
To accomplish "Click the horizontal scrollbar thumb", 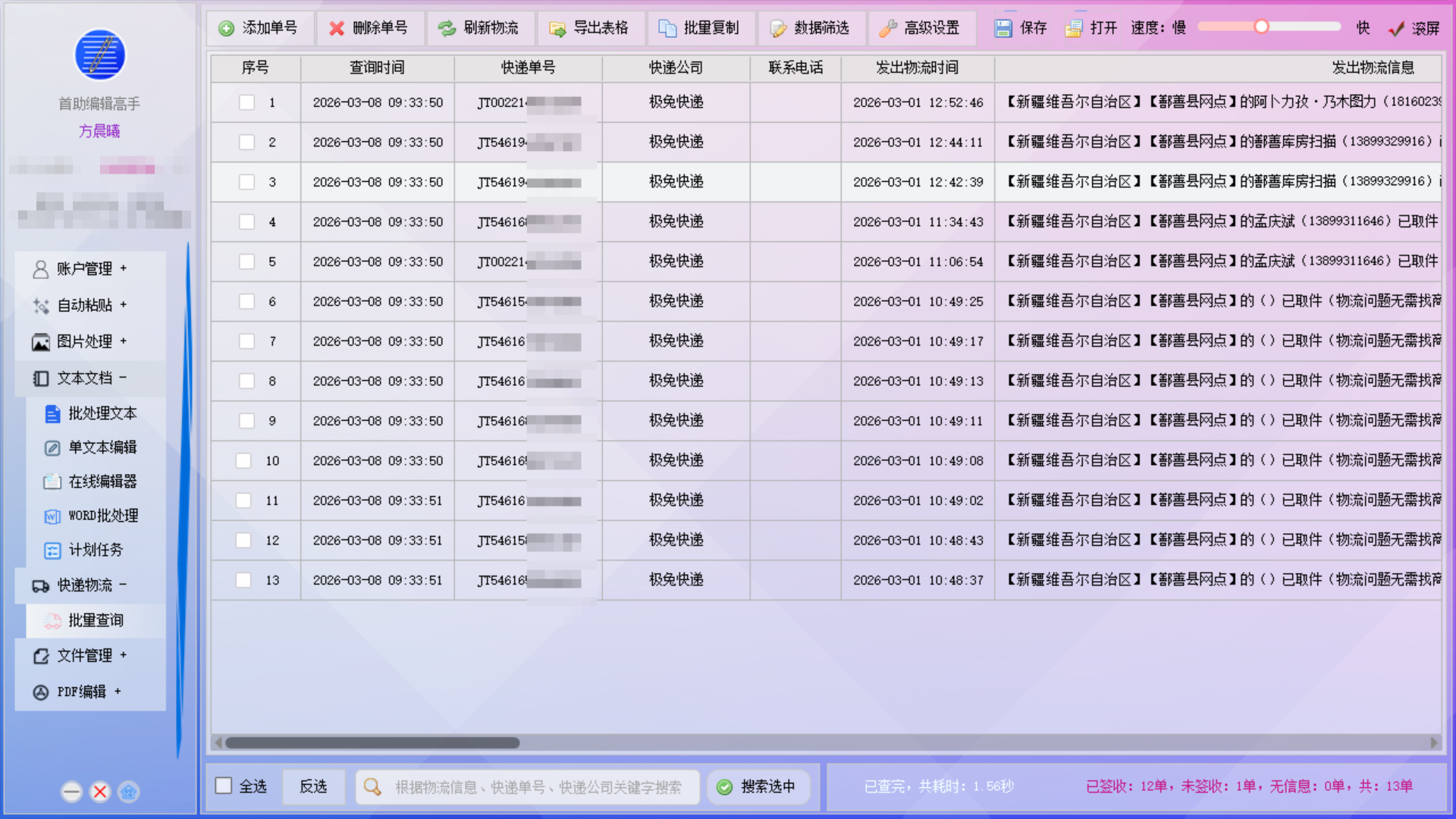I will pos(372,743).
